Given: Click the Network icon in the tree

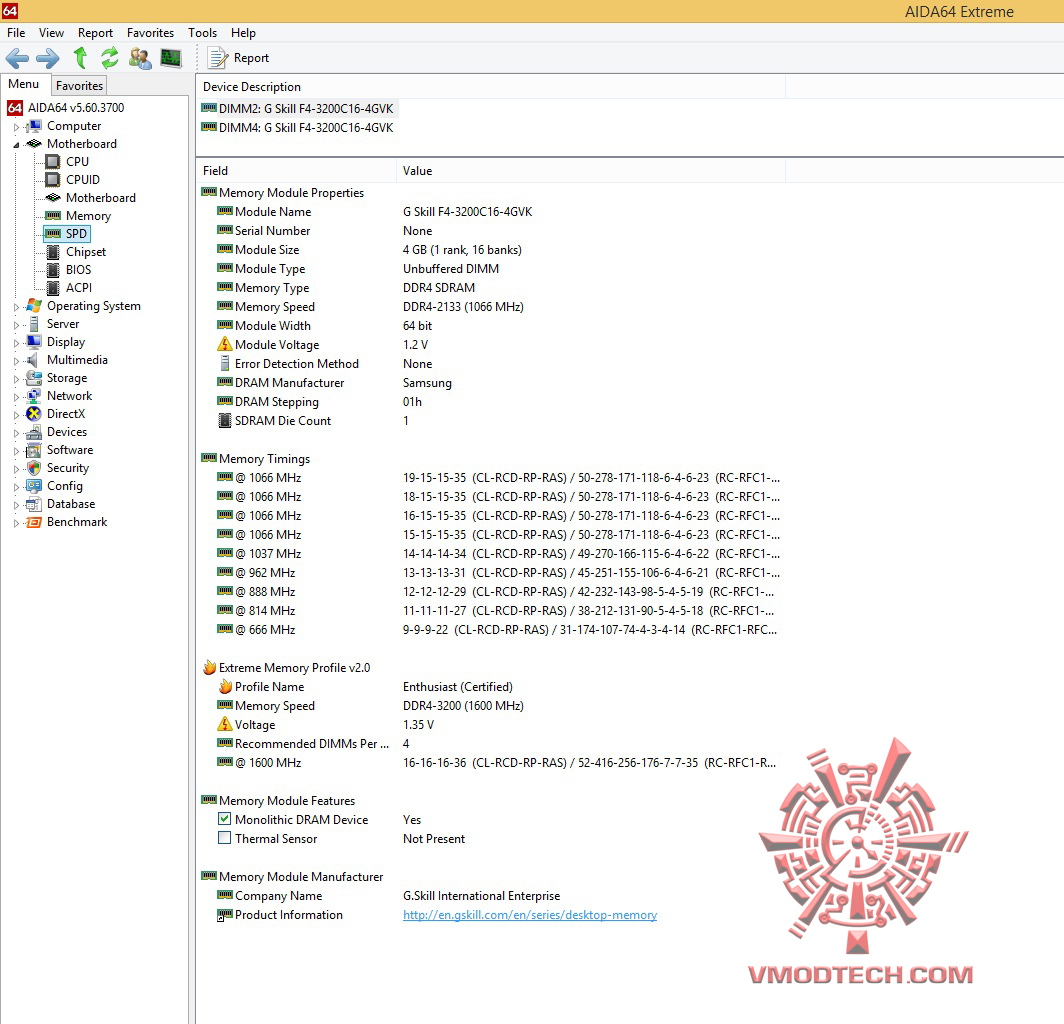Looking at the screenshot, I should 34,396.
